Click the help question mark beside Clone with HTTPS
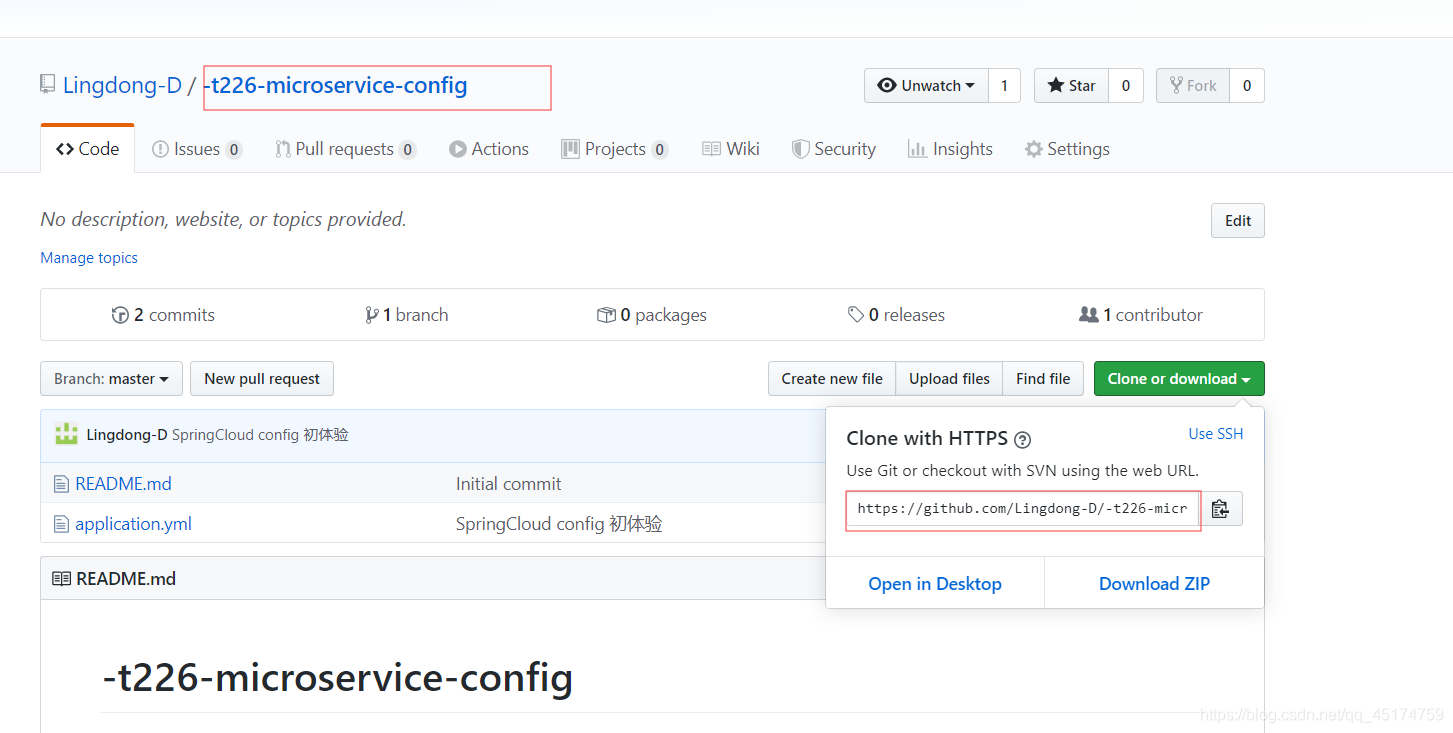1453x733 pixels. coord(1022,439)
